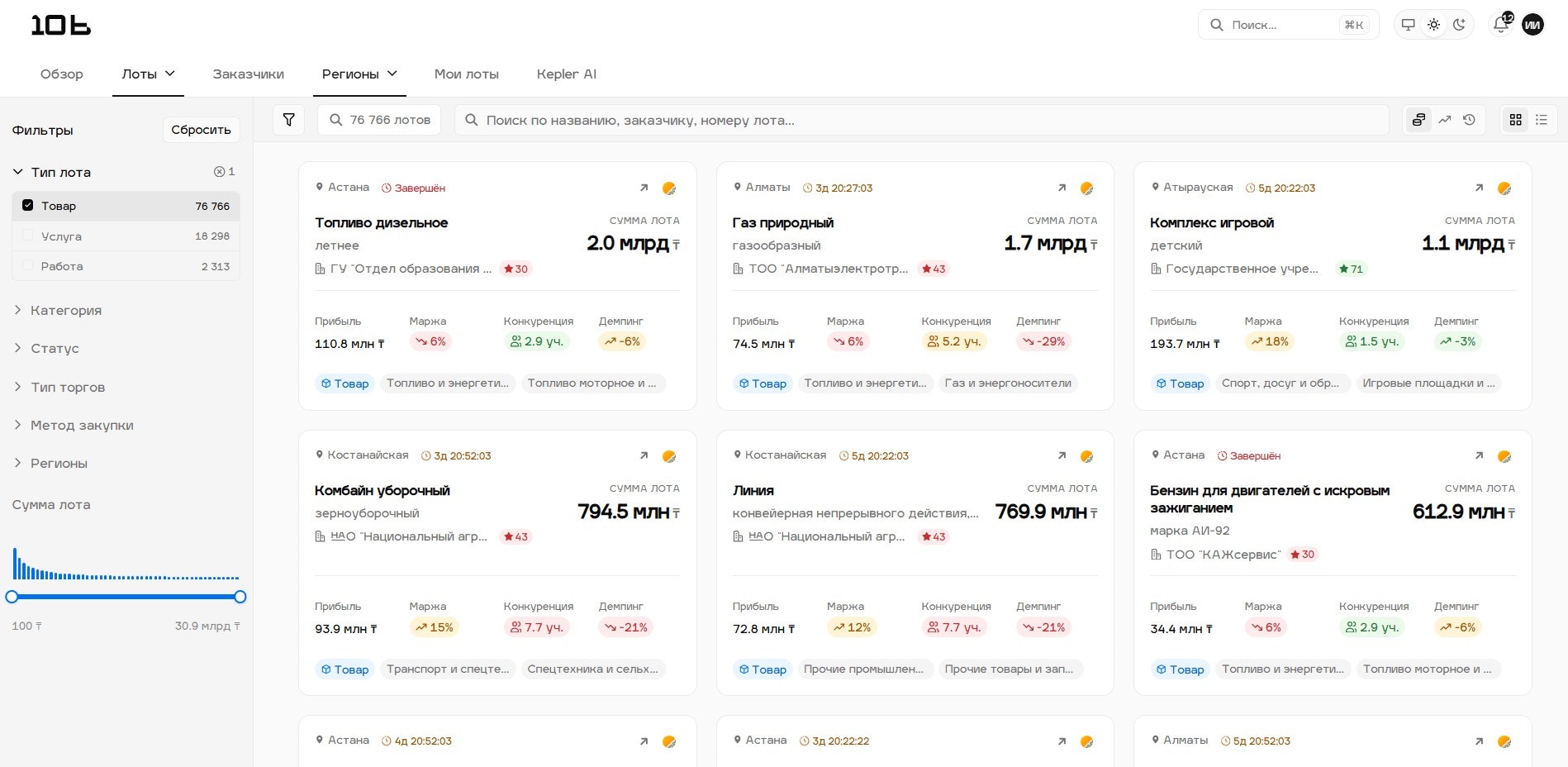Click the 10Б logo
This screenshot has width=1568, height=767.
(61, 25)
